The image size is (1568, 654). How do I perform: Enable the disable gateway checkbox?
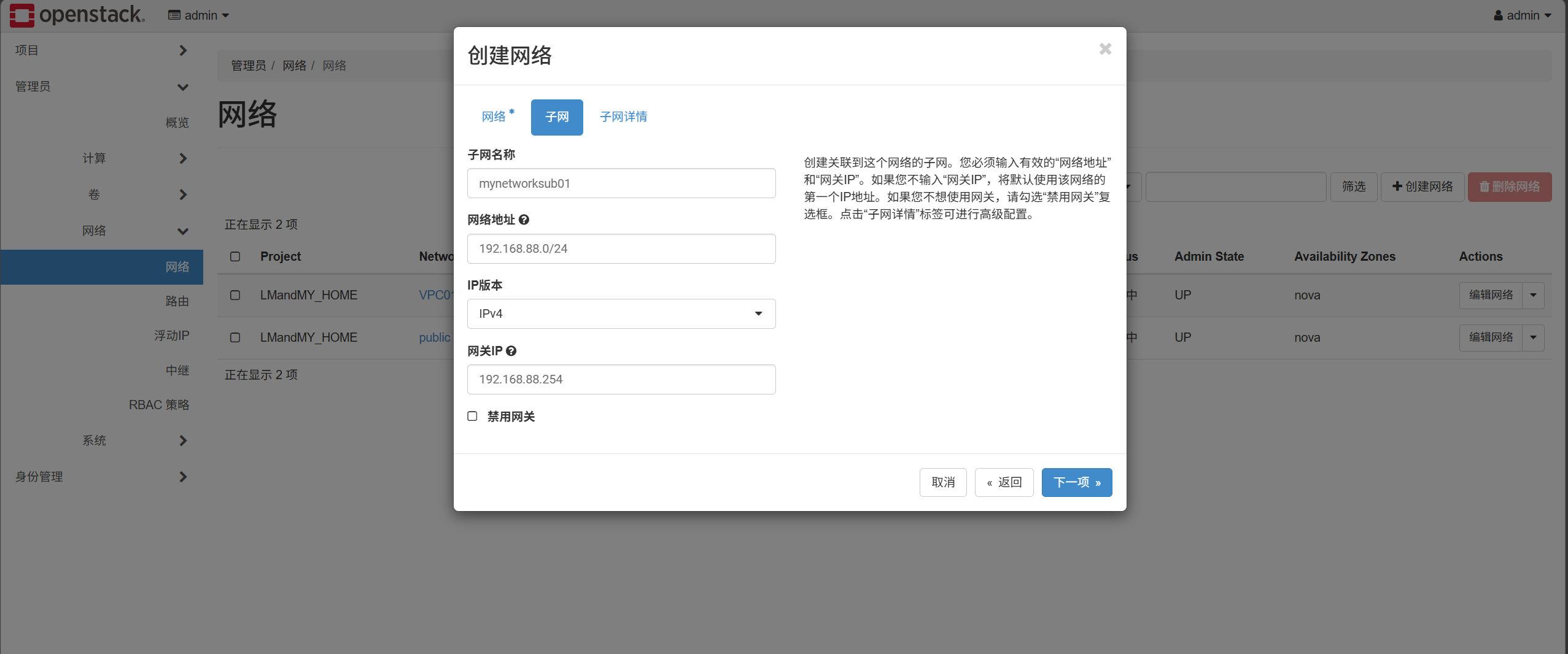pyautogui.click(x=472, y=416)
